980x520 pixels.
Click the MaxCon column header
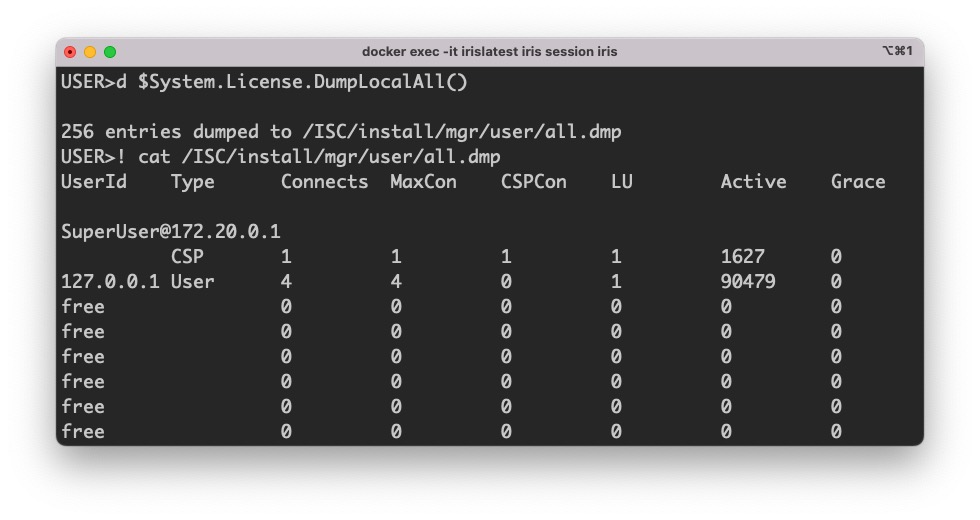(x=423, y=182)
